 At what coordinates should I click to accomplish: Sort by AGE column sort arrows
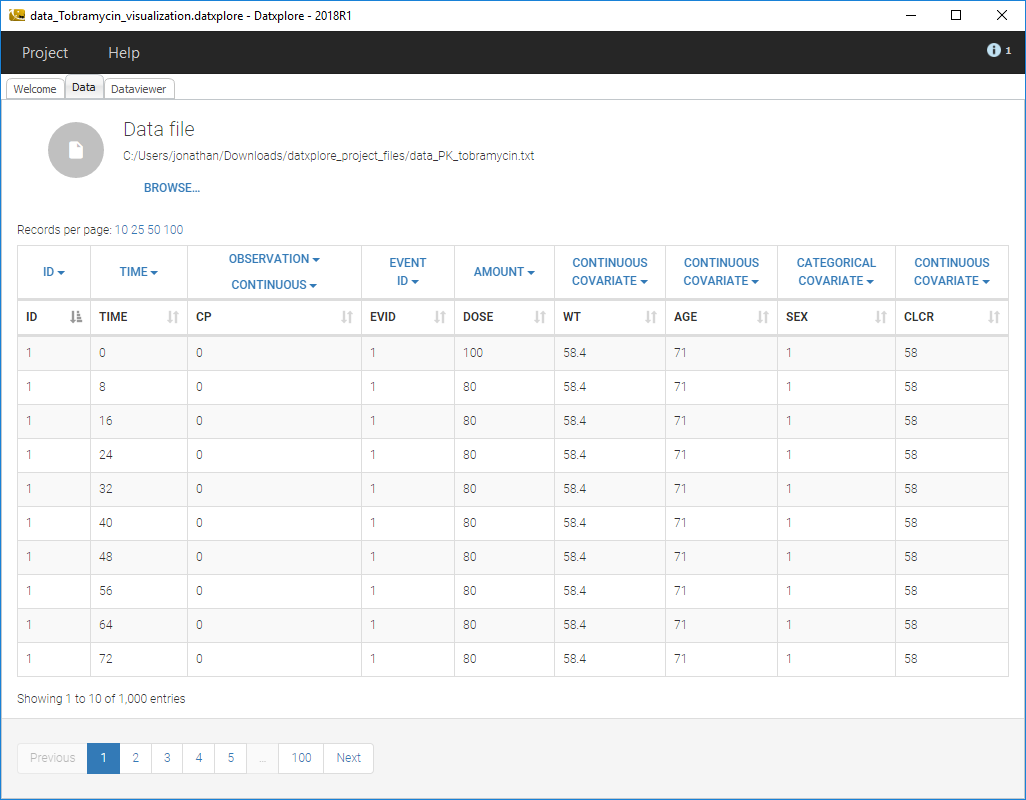pyautogui.click(x=763, y=317)
